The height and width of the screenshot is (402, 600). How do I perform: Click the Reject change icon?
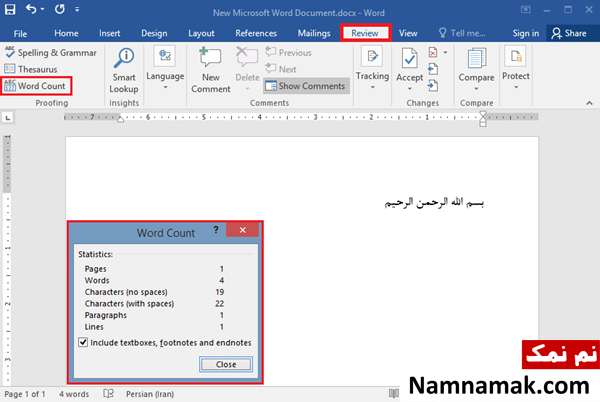click(x=433, y=52)
